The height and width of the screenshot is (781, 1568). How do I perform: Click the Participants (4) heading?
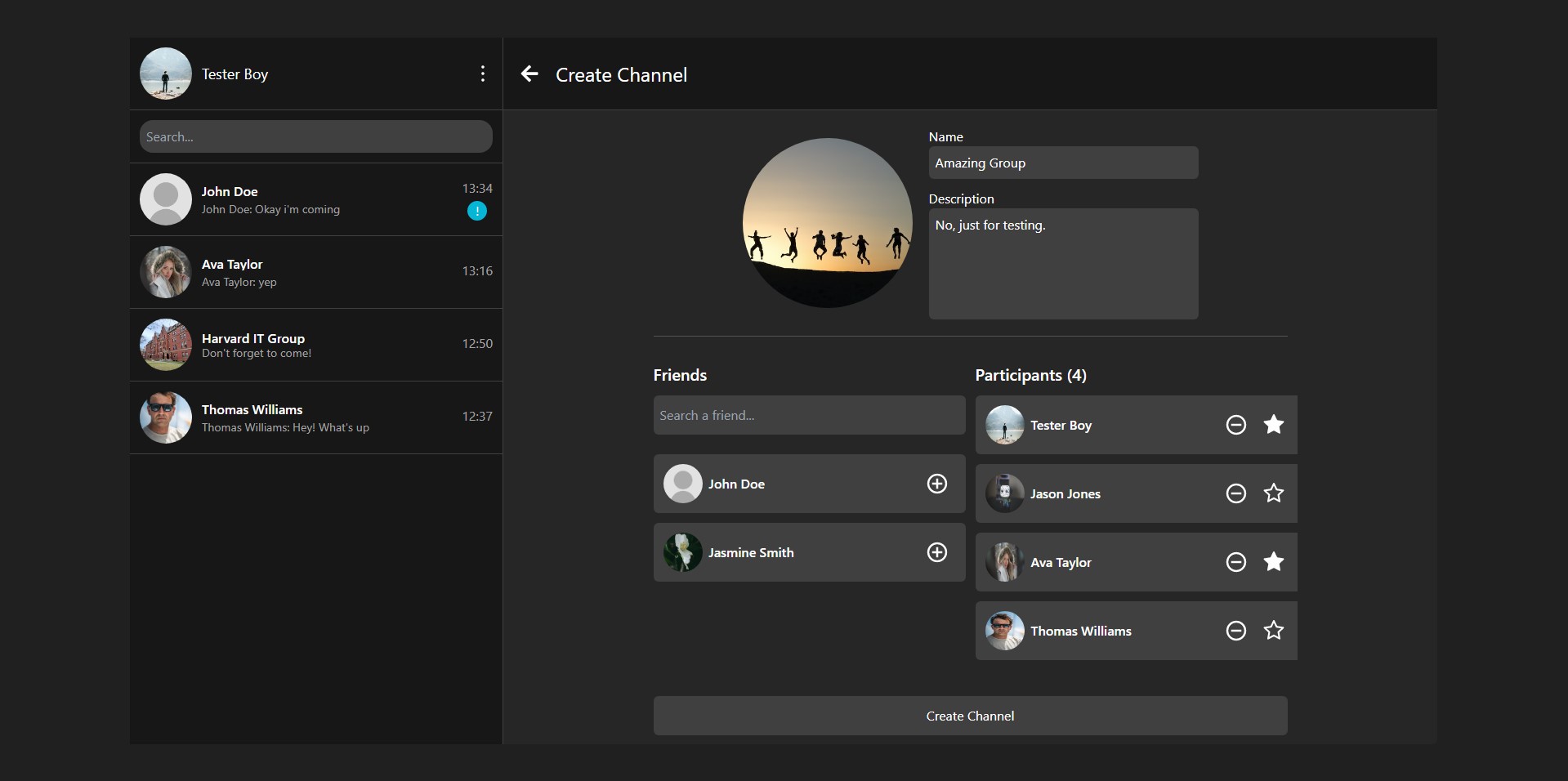(x=1030, y=375)
